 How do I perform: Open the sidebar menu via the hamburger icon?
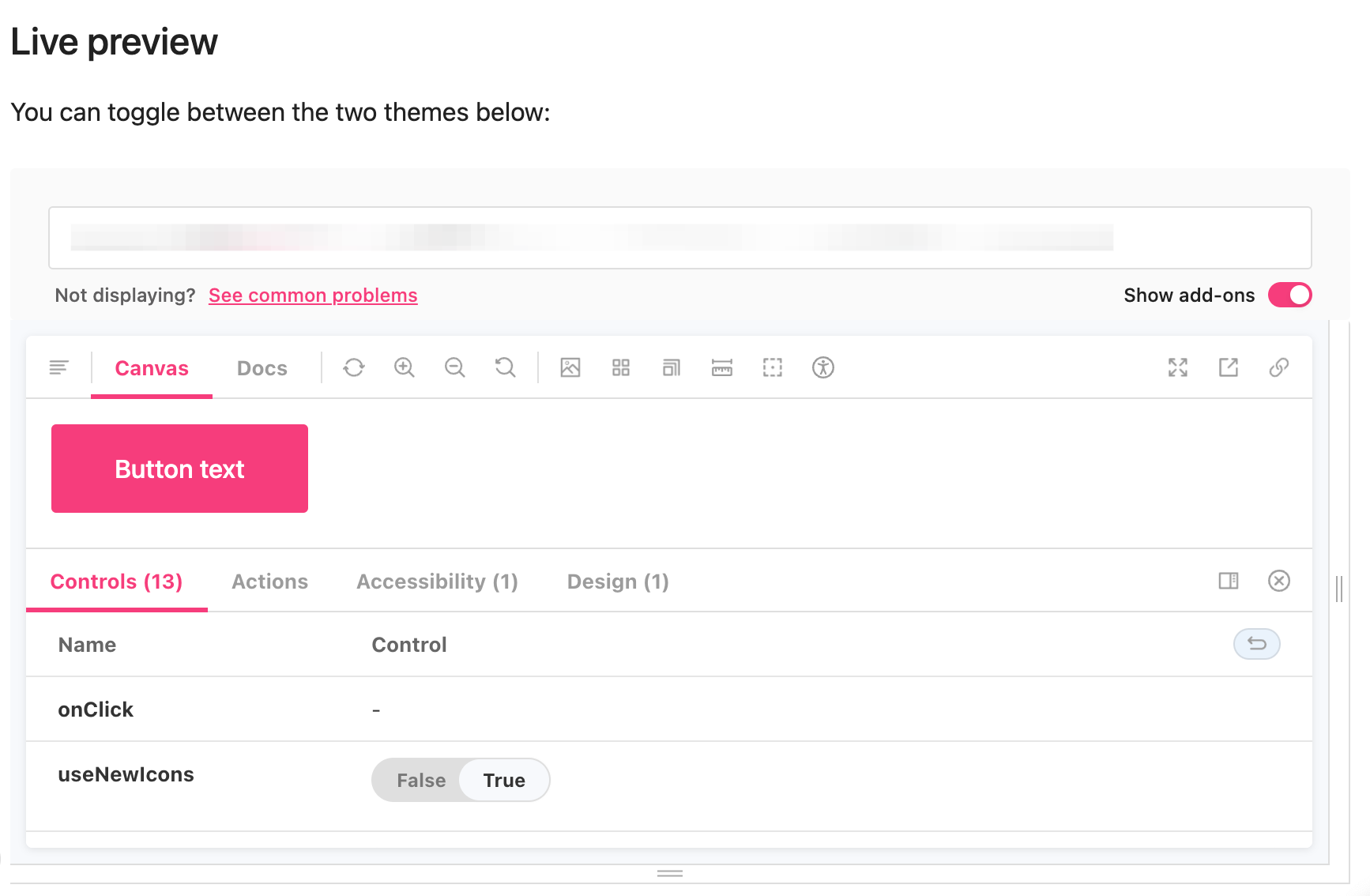click(x=58, y=367)
